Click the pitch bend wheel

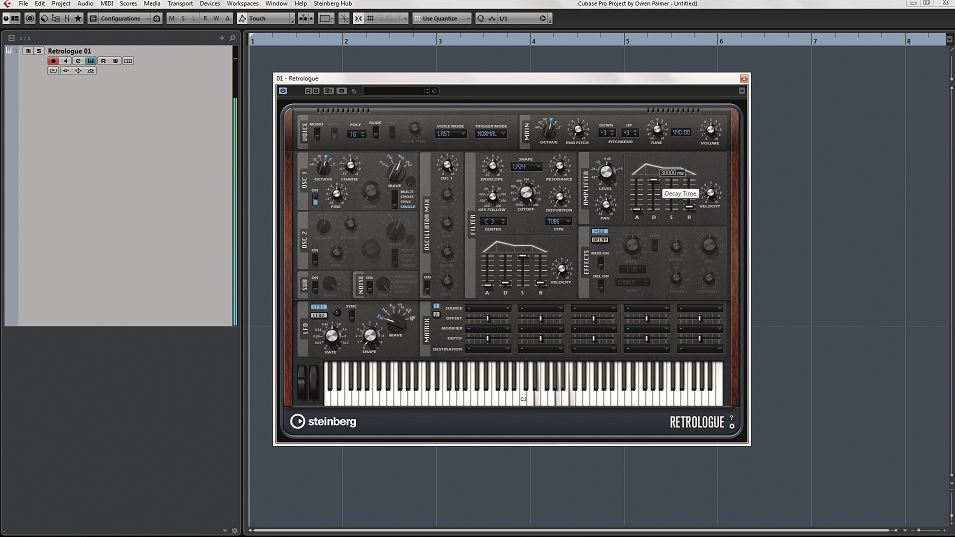click(301, 384)
